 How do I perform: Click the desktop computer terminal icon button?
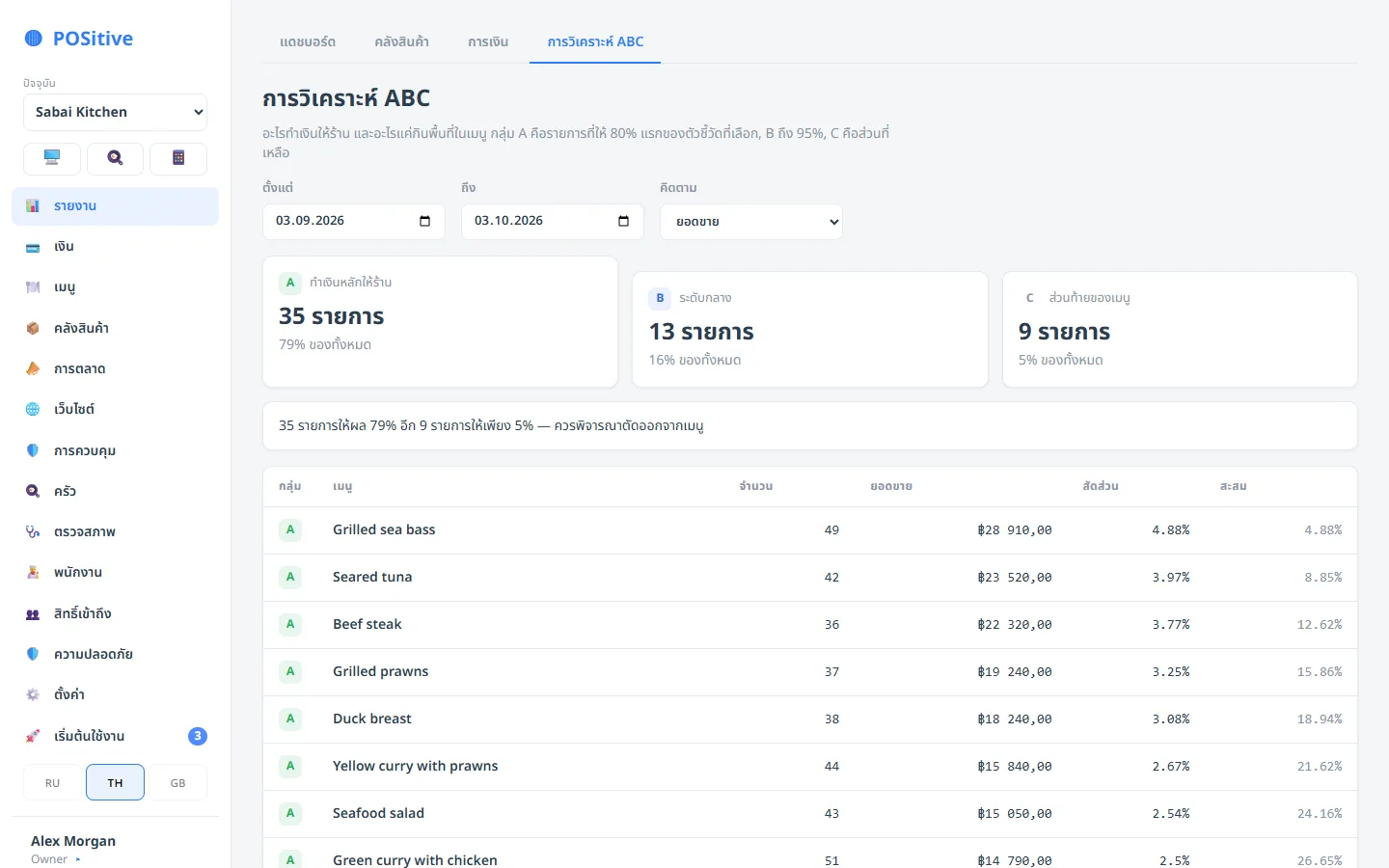[x=52, y=158]
